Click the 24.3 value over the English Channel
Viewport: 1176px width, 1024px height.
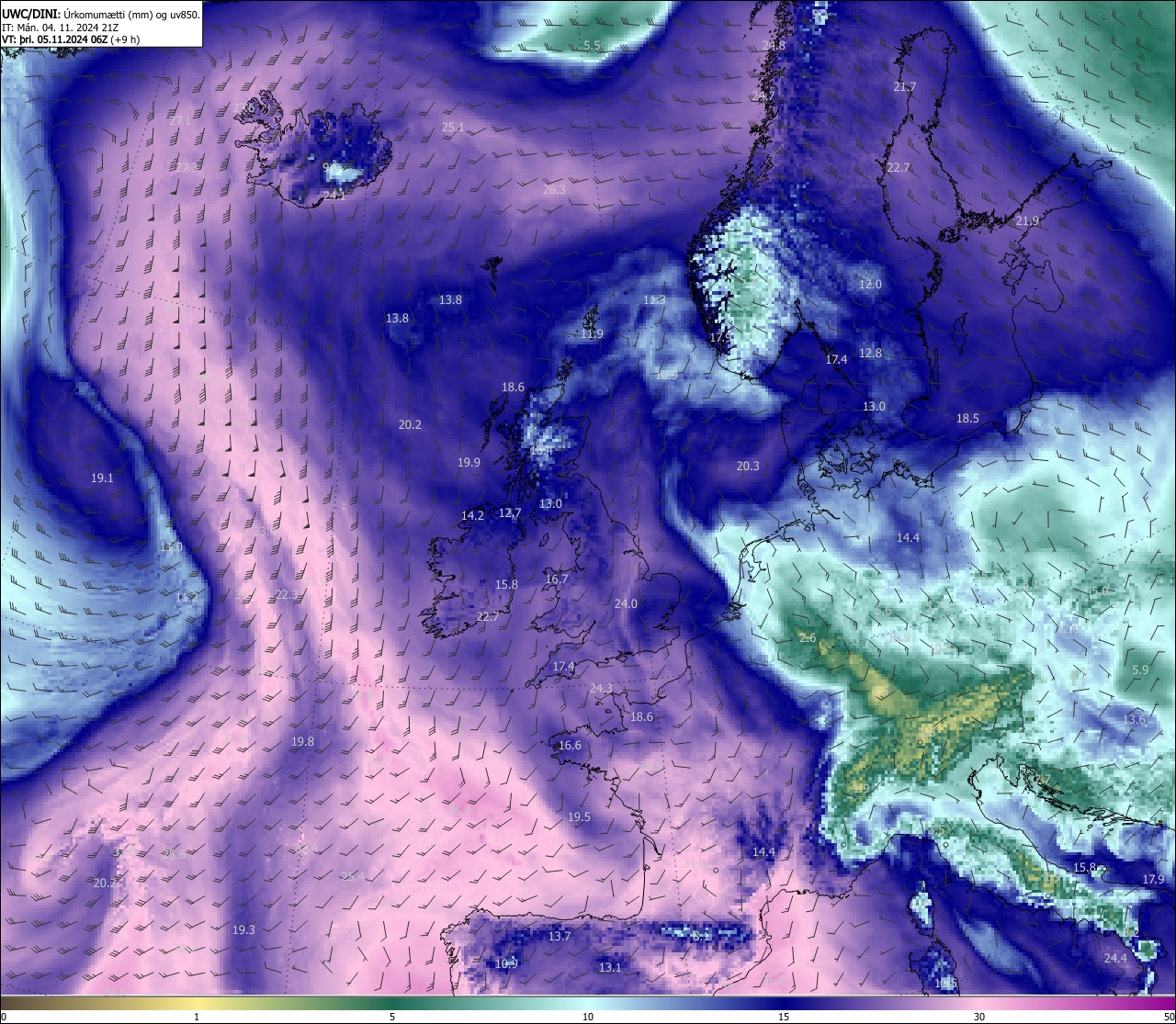tap(601, 689)
